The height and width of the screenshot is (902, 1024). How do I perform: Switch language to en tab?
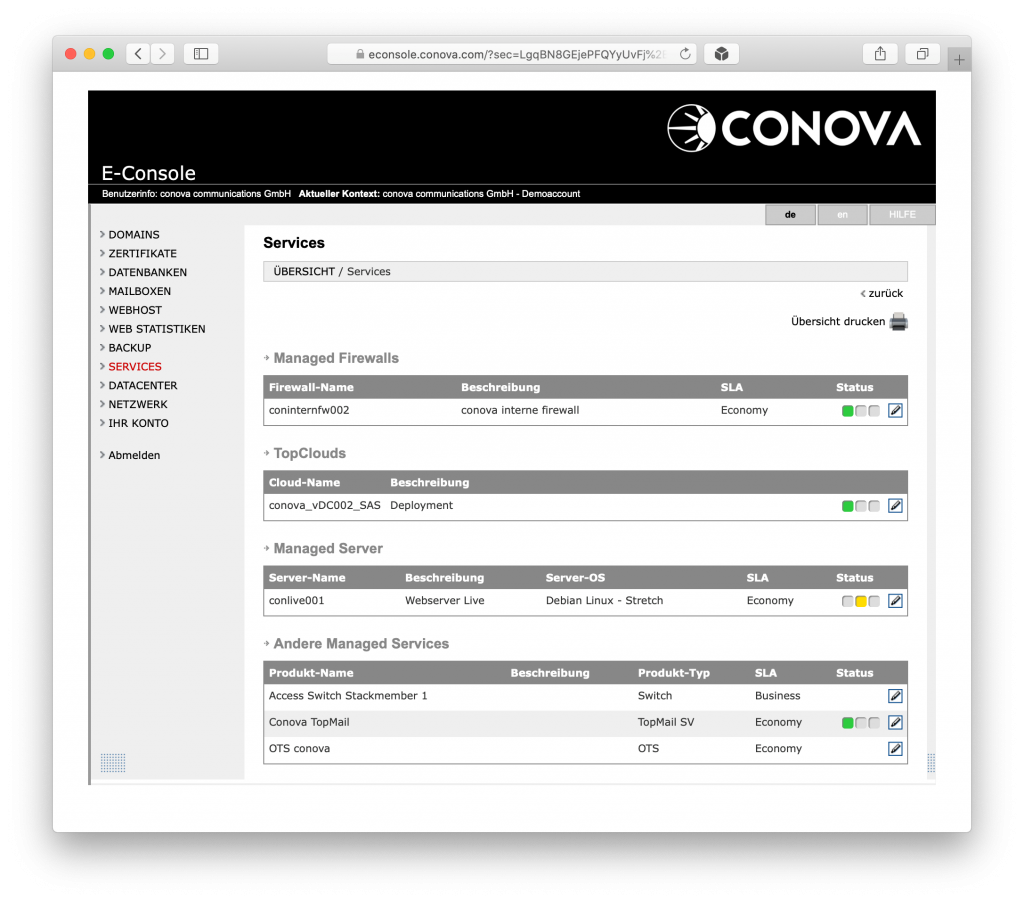(842, 215)
